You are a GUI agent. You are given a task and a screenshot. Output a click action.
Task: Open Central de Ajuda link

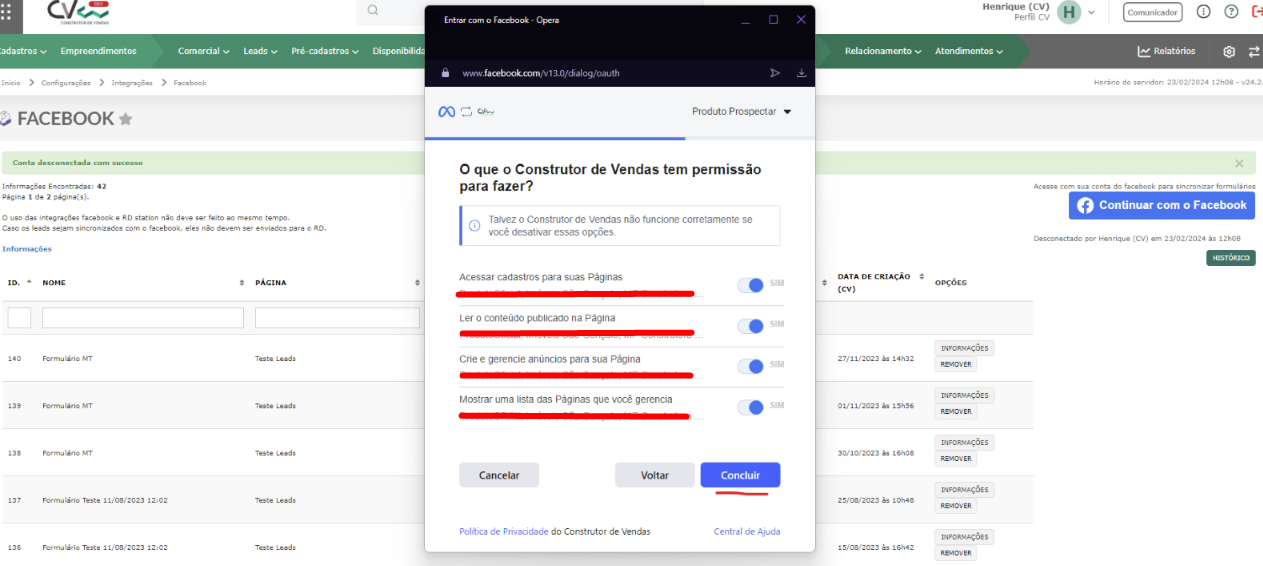pyautogui.click(x=747, y=531)
